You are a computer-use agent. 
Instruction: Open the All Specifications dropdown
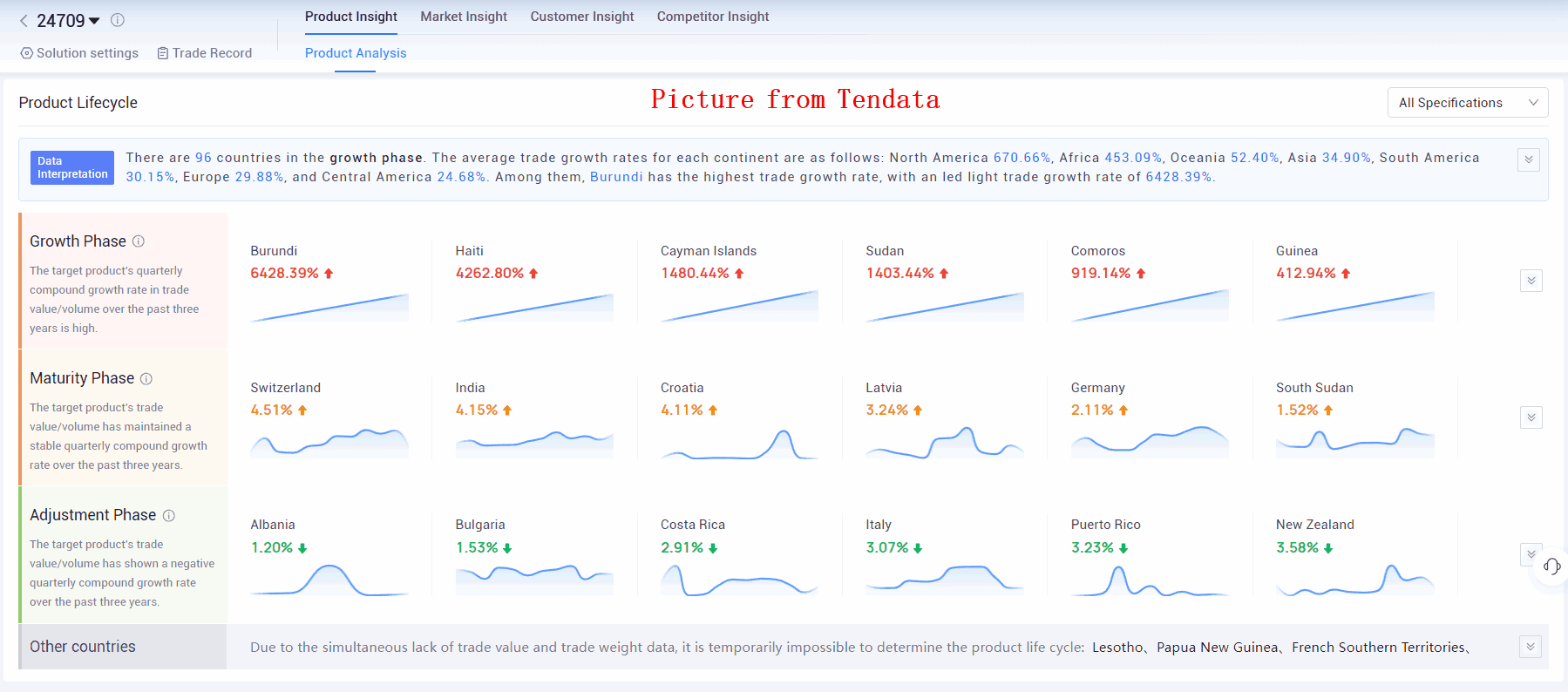tap(1468, 103)
